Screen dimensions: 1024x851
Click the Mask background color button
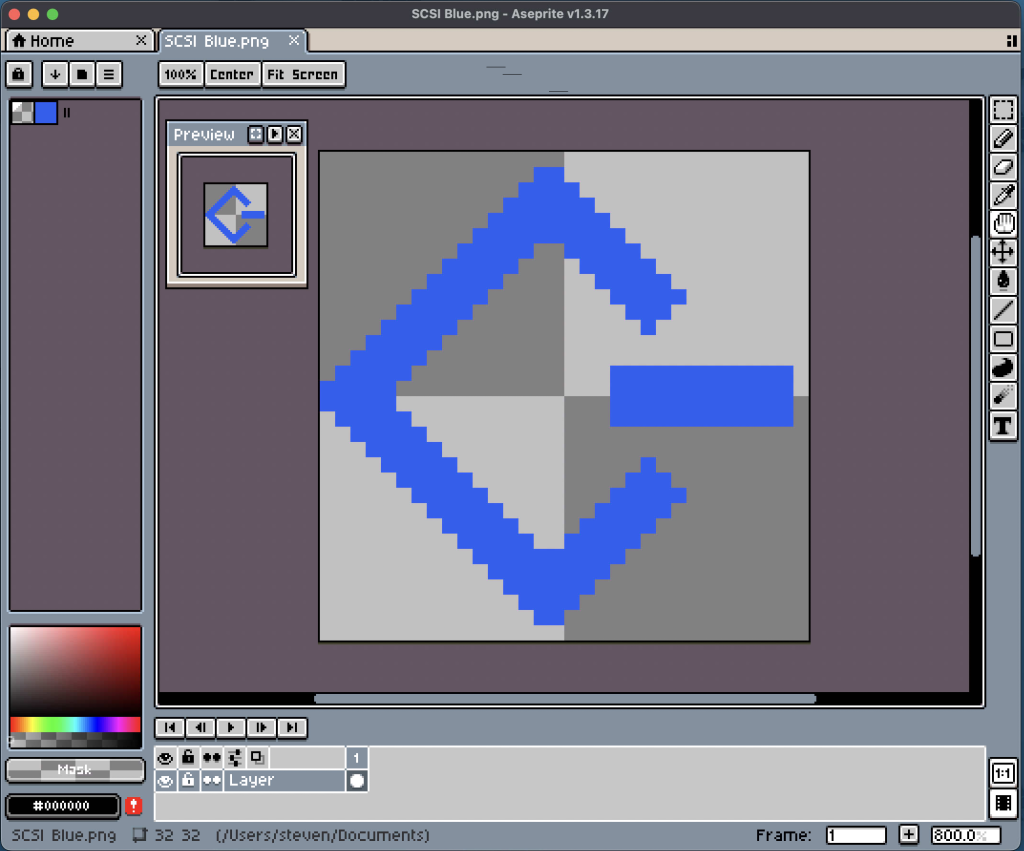click(x=75, y=770)
